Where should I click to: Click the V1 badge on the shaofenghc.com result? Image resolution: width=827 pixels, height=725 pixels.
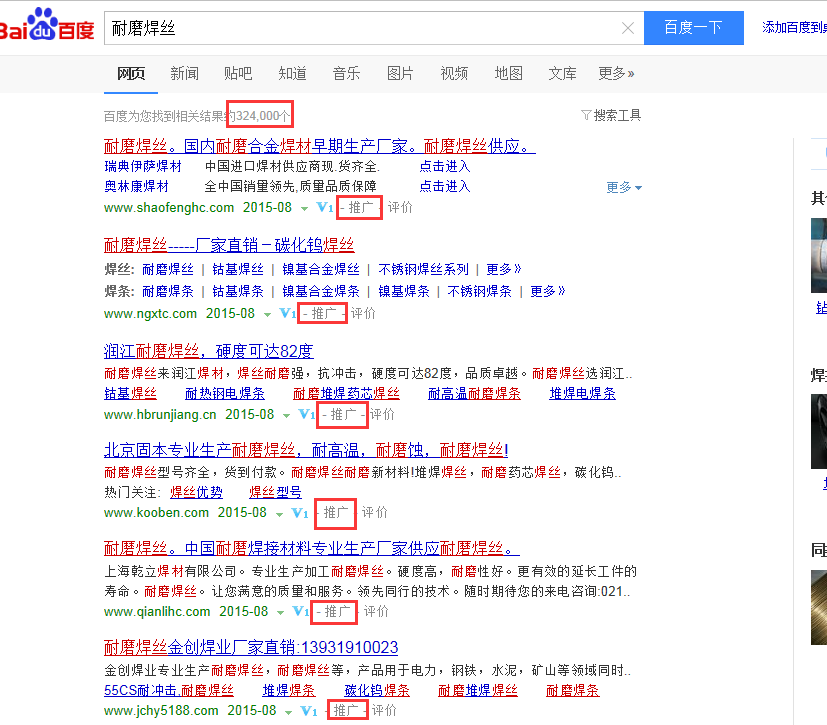322,207
